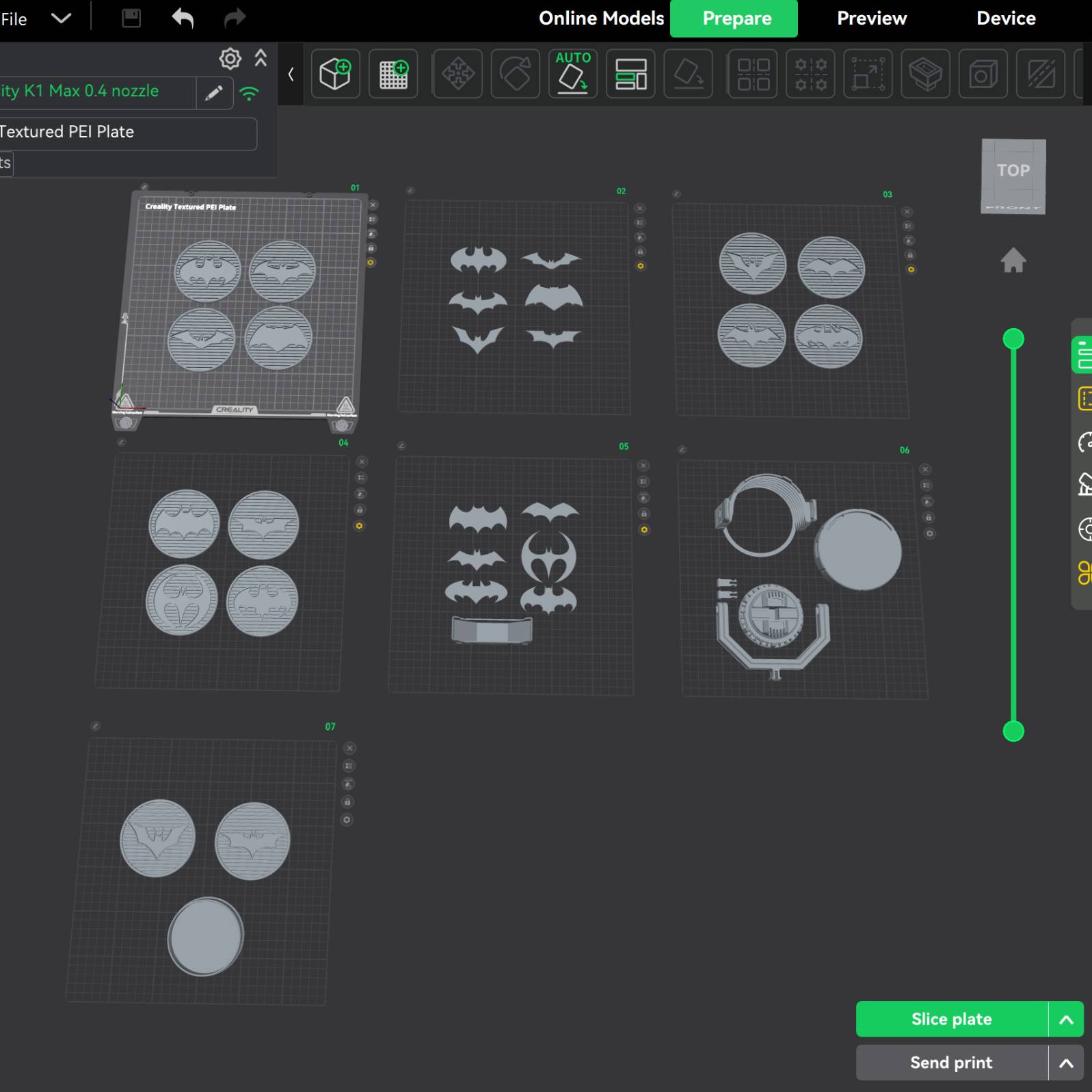
Task: Toggle the lock on plate 01
Action: coord(371,248)
